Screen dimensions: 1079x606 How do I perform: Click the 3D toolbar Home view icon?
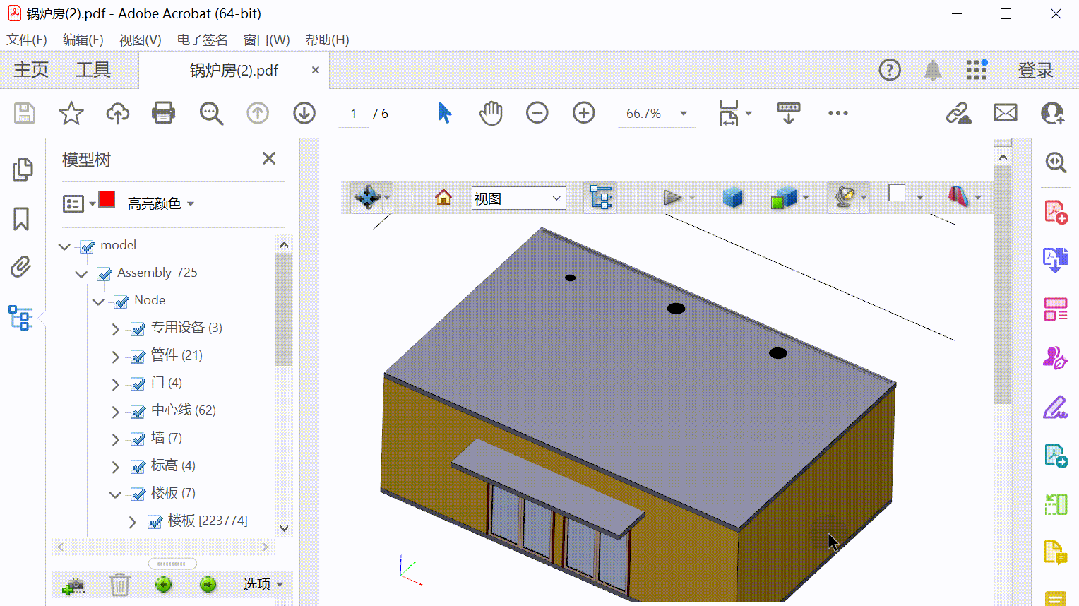click(x=444, y=198)
